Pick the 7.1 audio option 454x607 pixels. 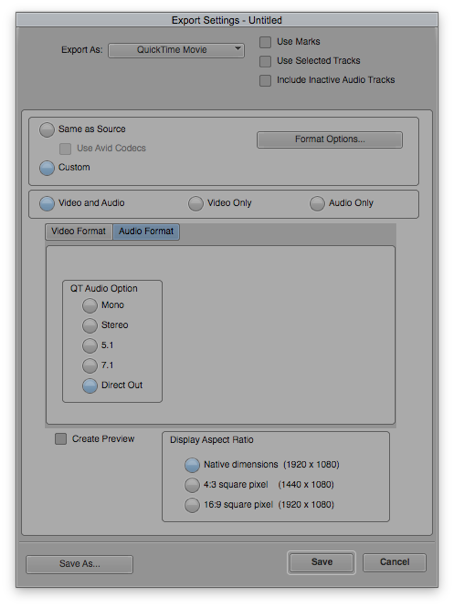coord(90,366)
